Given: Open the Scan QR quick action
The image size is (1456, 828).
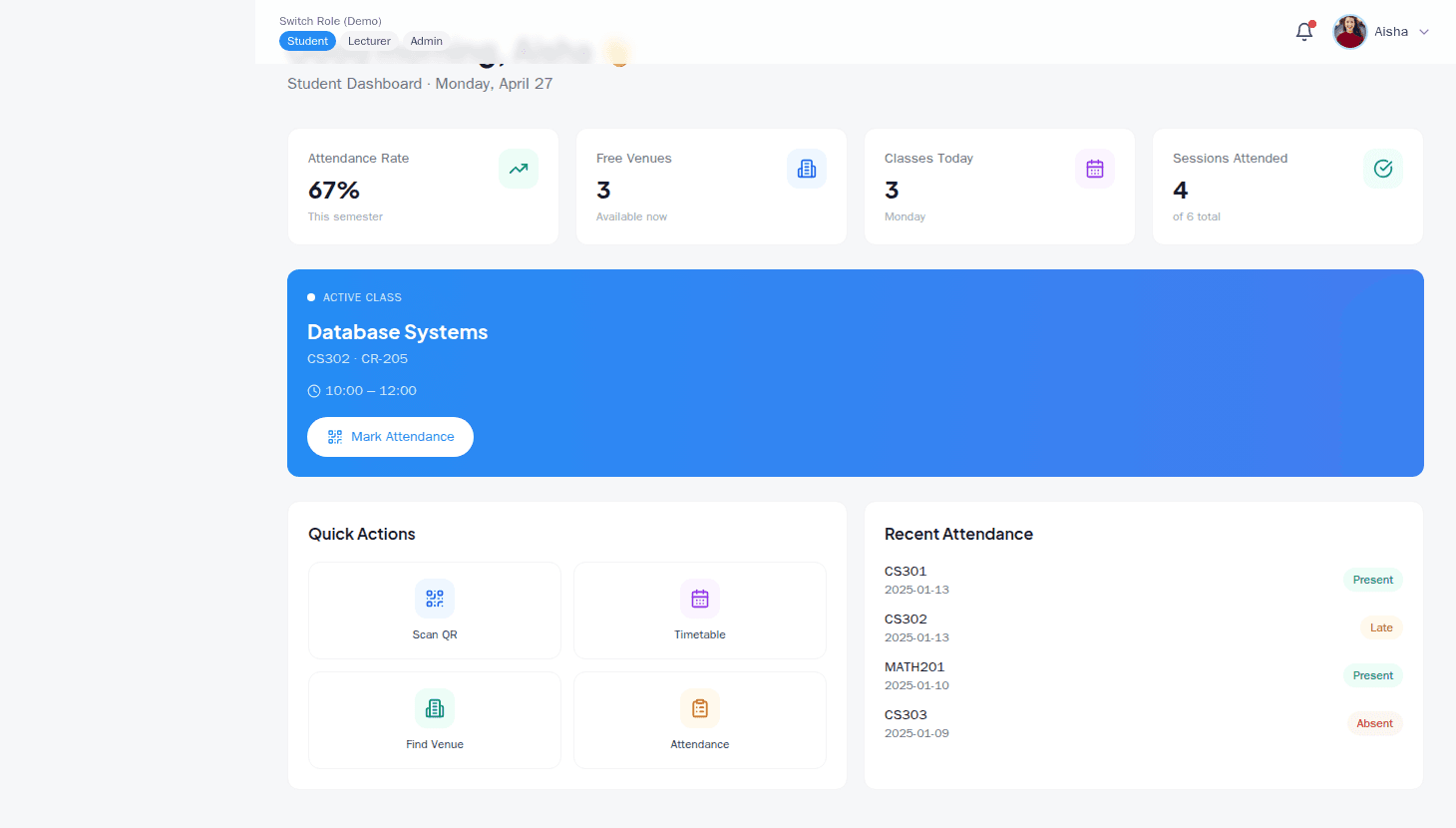Looking at the screenshot, I should [435, 611].
